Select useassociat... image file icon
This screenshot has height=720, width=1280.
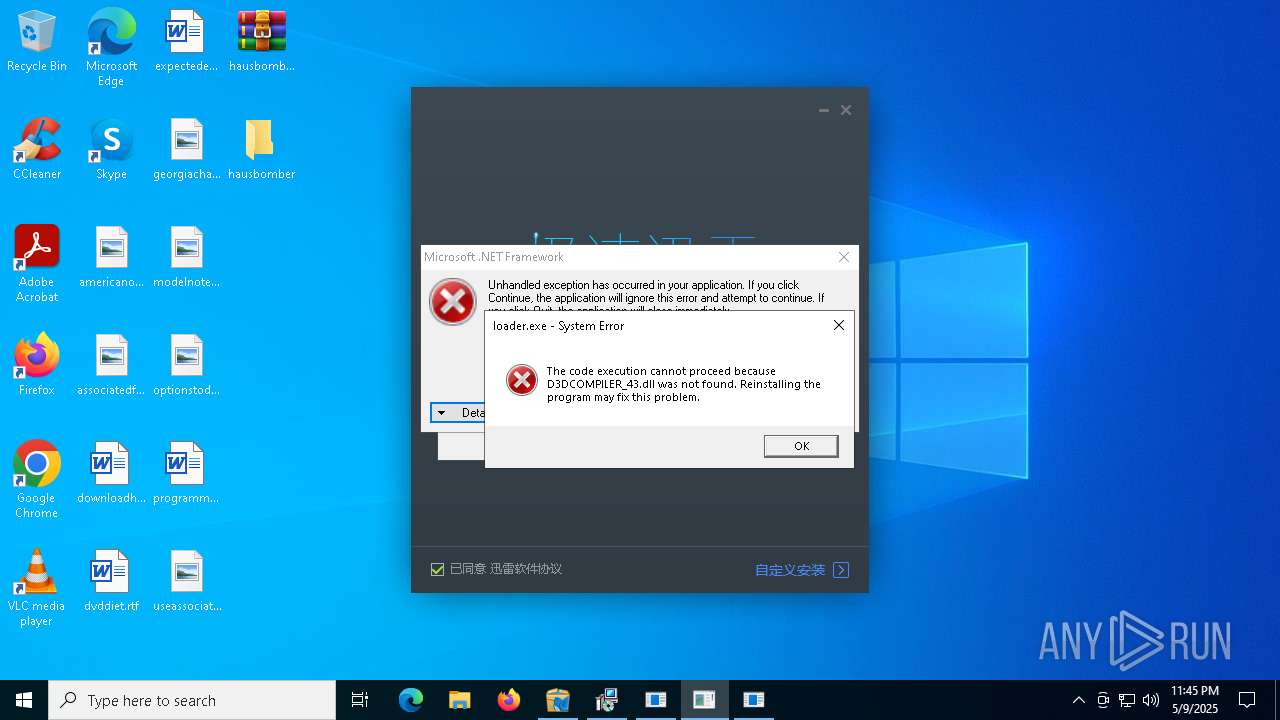(x=186, y=582)
